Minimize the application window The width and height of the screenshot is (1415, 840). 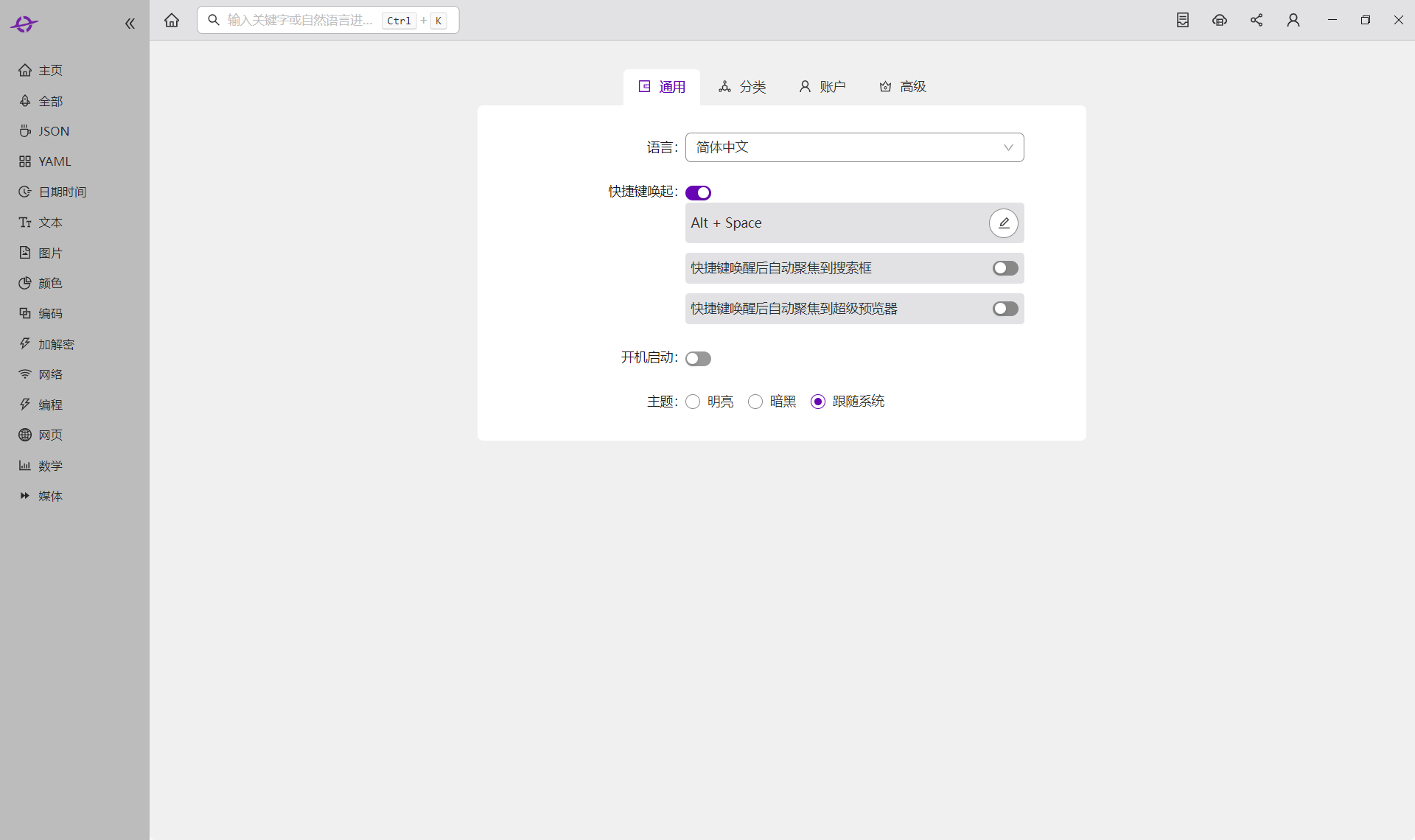tap(1332, 20)
